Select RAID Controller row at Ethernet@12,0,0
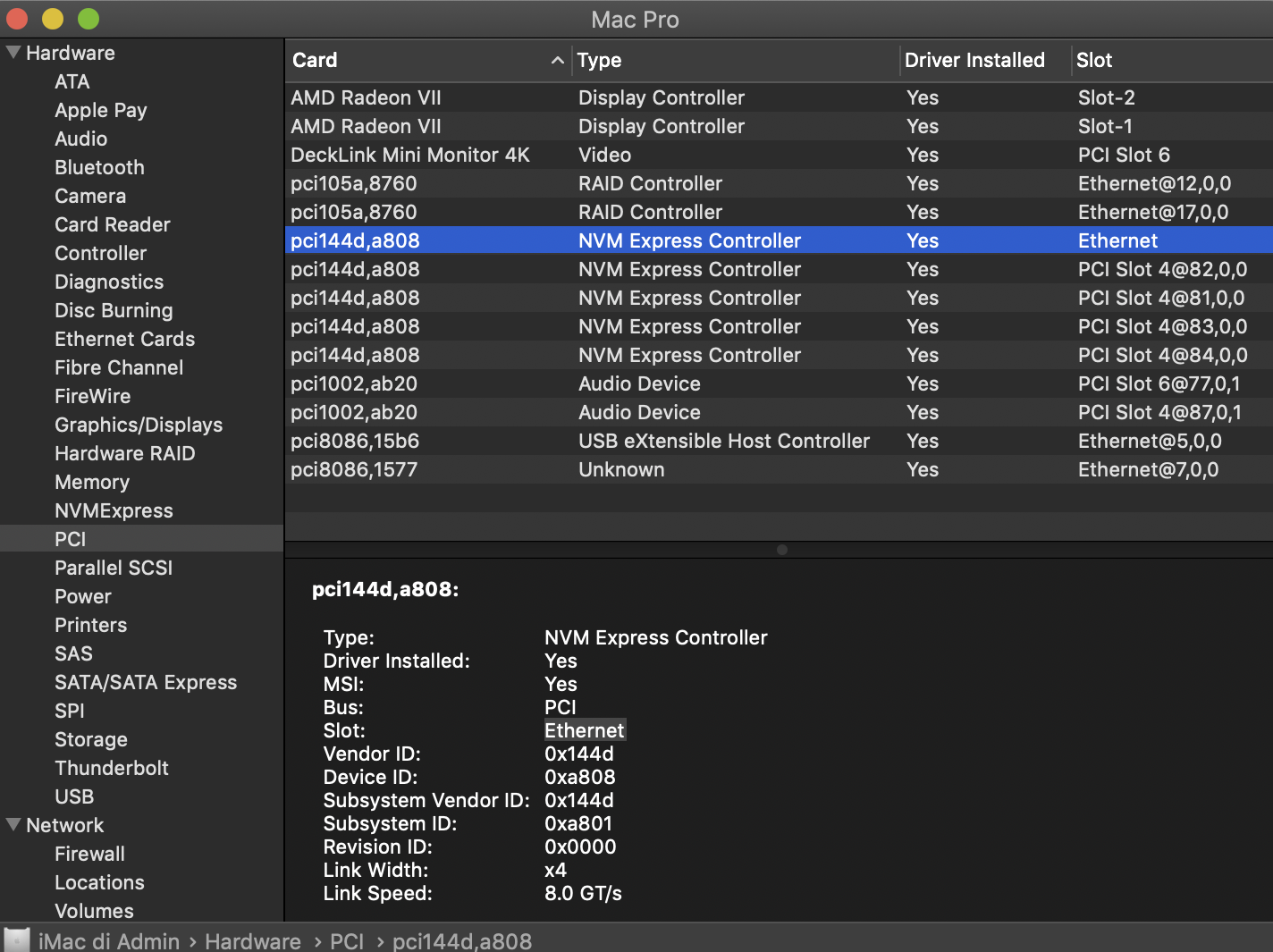The height and width of the screenshot is (952, 1273). coord(779,183)
